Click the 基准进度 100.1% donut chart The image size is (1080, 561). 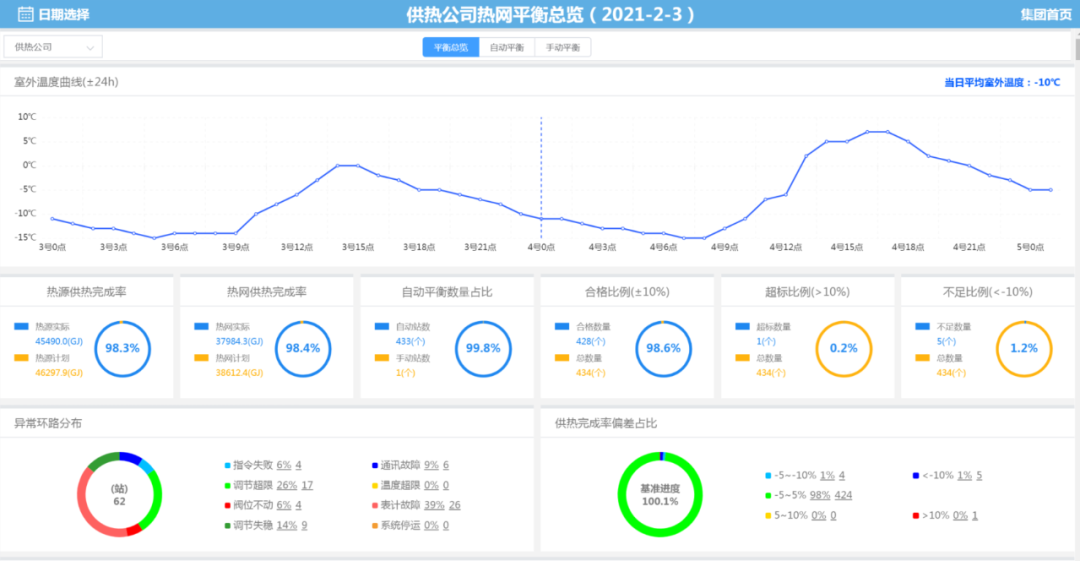point(660,494)
